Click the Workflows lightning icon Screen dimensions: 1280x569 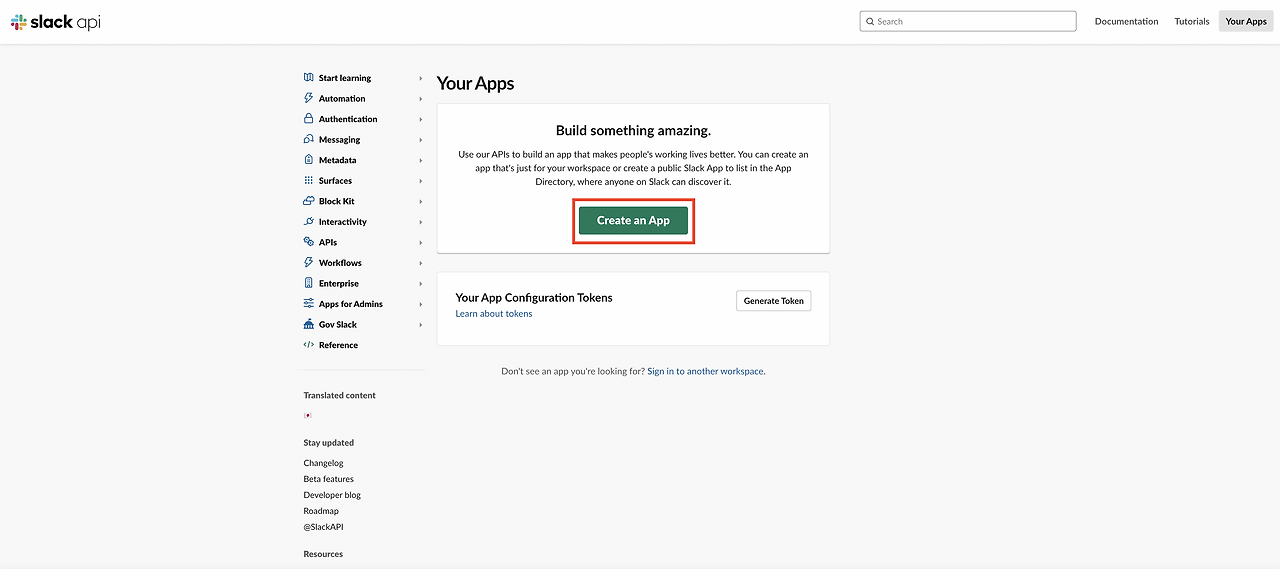click(x=309, y=263)
